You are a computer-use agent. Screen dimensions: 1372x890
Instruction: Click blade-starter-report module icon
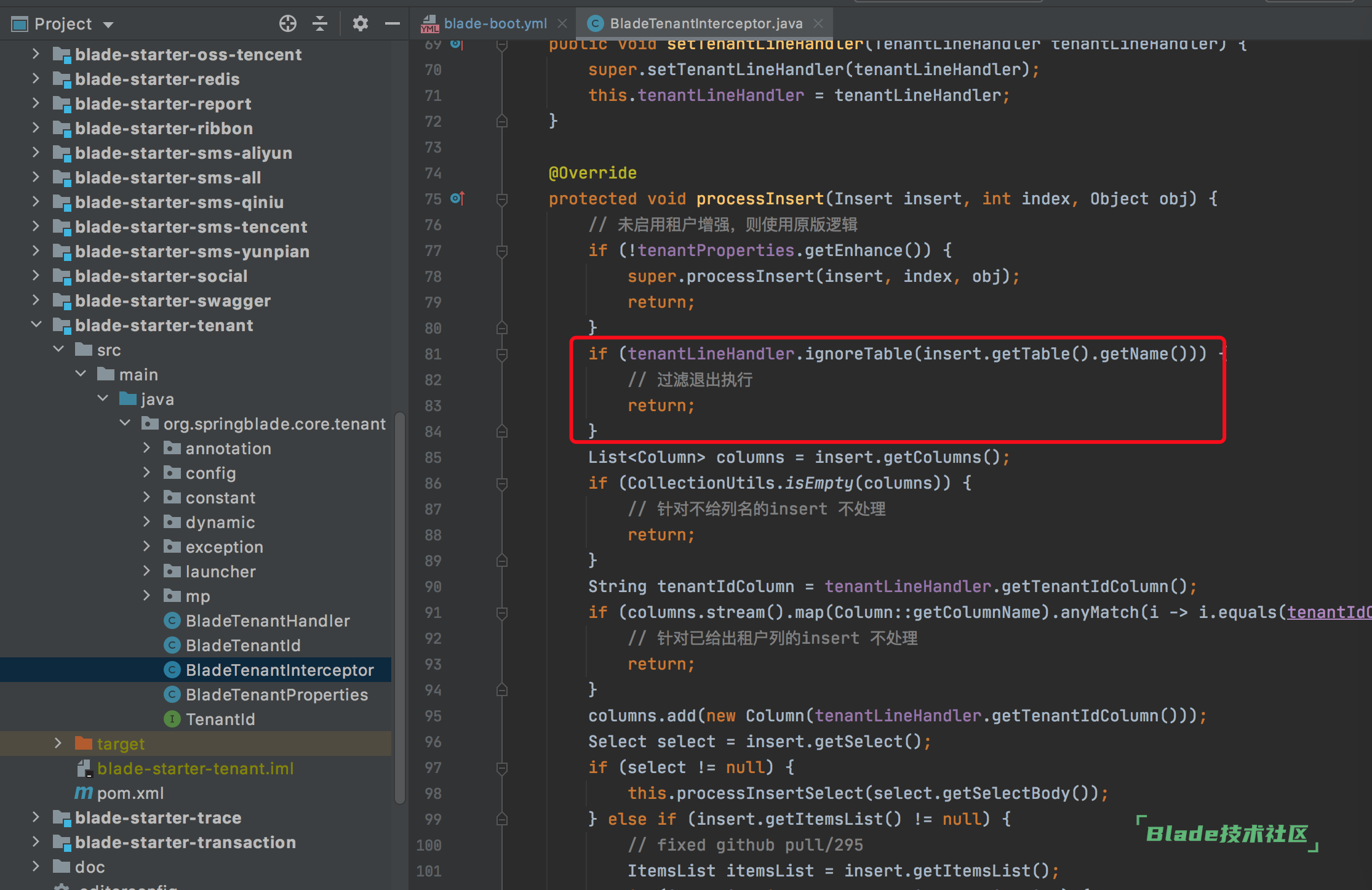point(62,104)
